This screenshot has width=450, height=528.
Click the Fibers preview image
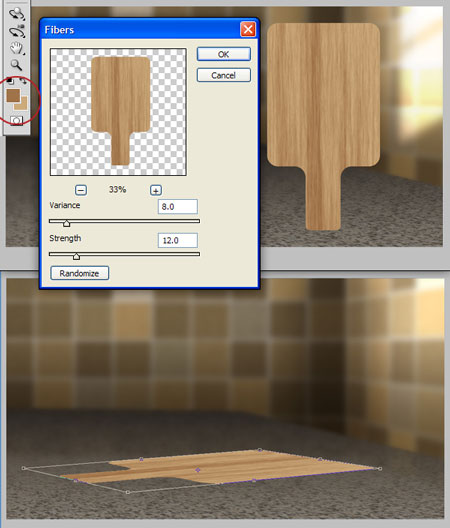(118, 112)
